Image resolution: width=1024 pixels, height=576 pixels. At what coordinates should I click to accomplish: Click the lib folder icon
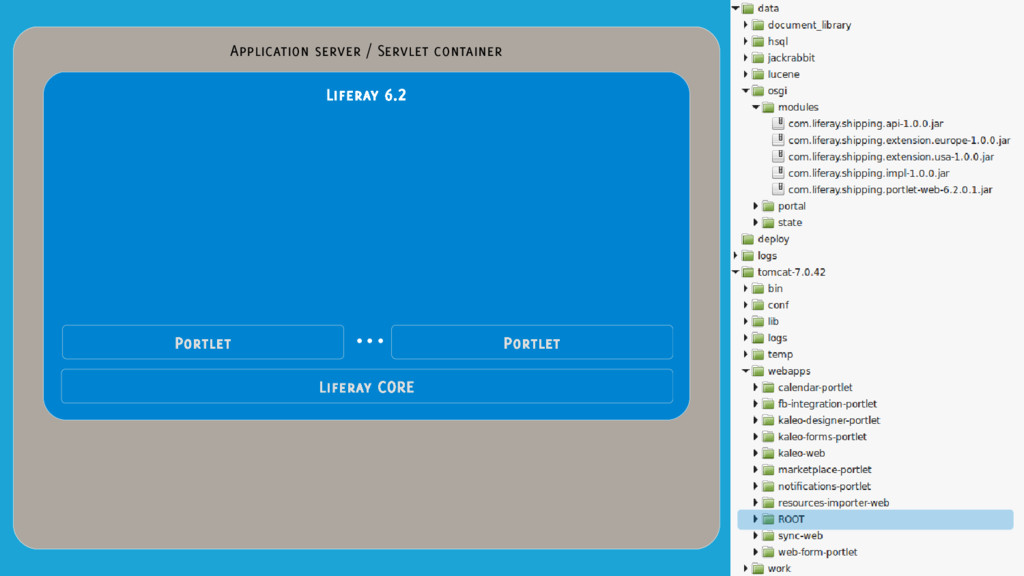pos(758,321)
